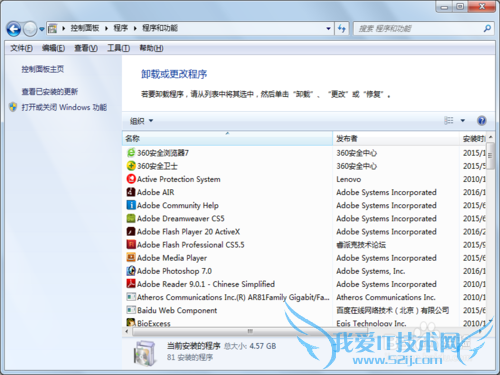Open the 文件(F) menu
500x375 pixels.
click(21, 48)
